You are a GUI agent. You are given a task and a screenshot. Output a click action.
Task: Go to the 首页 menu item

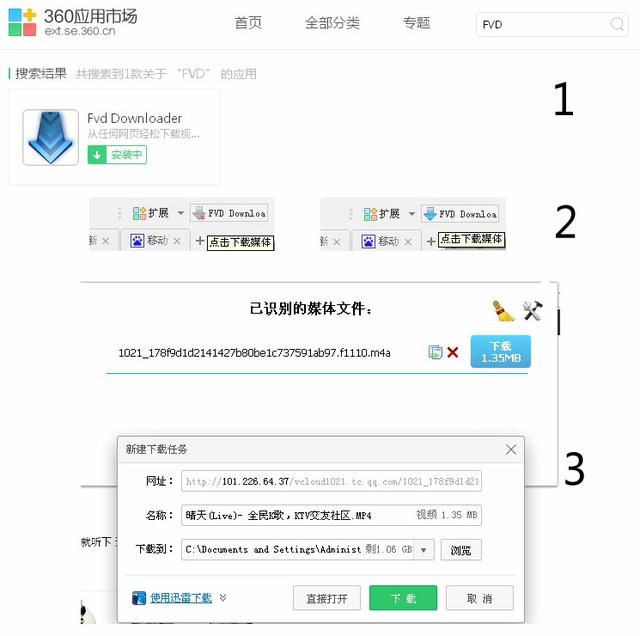248,23
